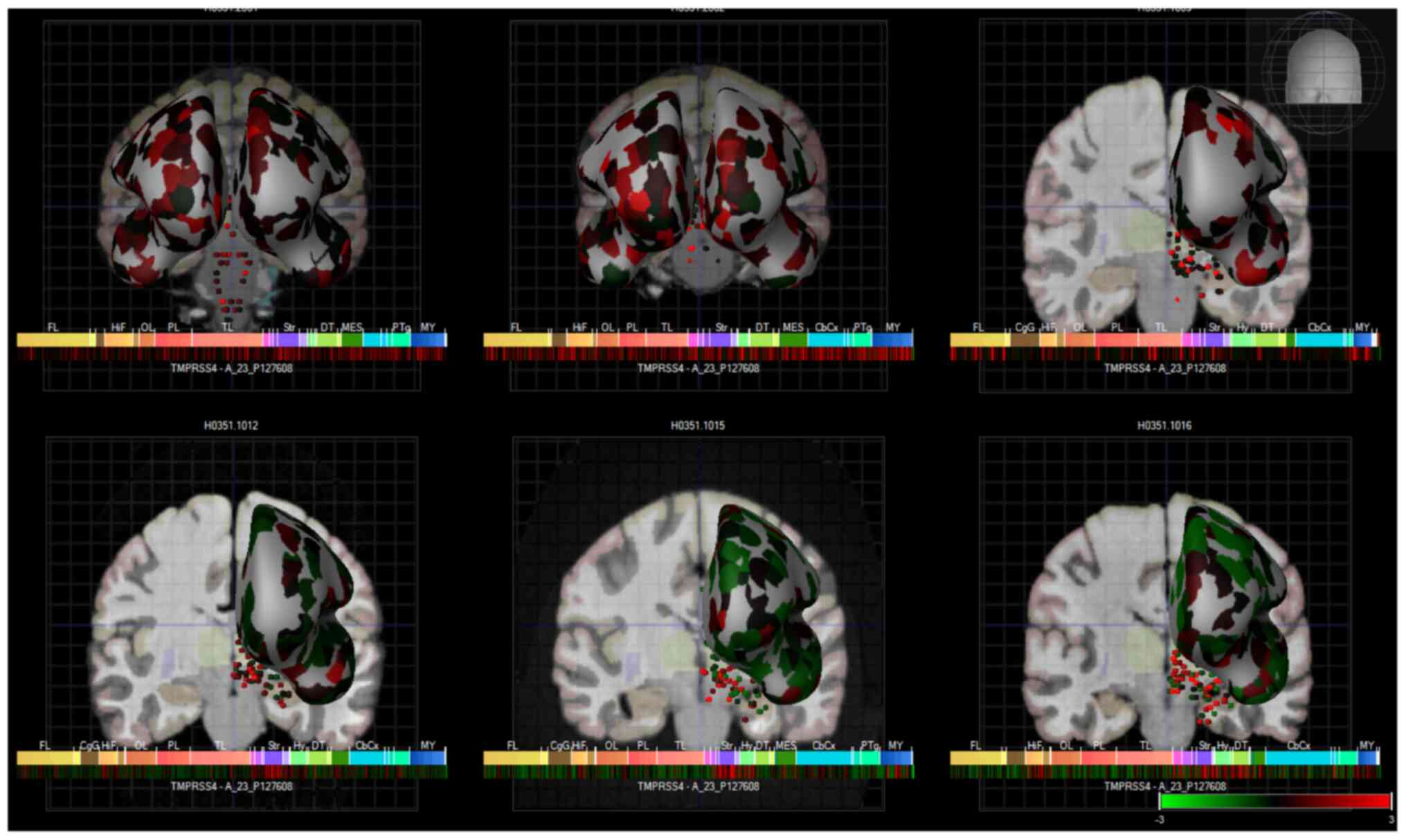
Task: Select Str segment in H0351.1012 structure bar
Action: (273, 758)
